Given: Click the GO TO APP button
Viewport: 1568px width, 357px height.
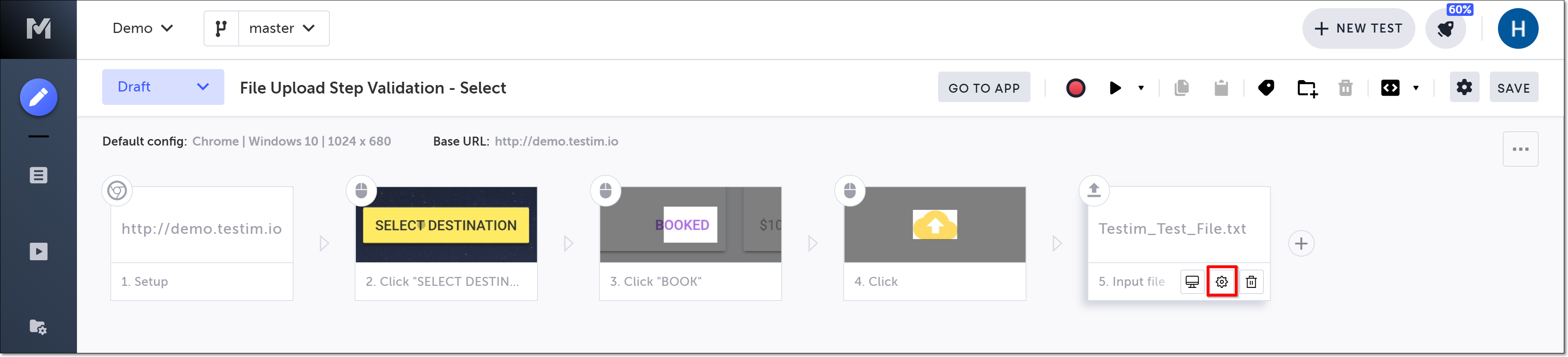Looking at the screenshot, I should (x=984, y=88).
